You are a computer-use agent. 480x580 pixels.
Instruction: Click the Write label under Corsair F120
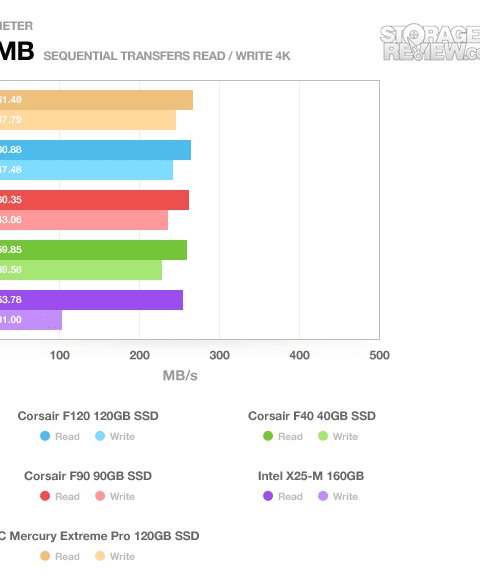tap(122, 436)
